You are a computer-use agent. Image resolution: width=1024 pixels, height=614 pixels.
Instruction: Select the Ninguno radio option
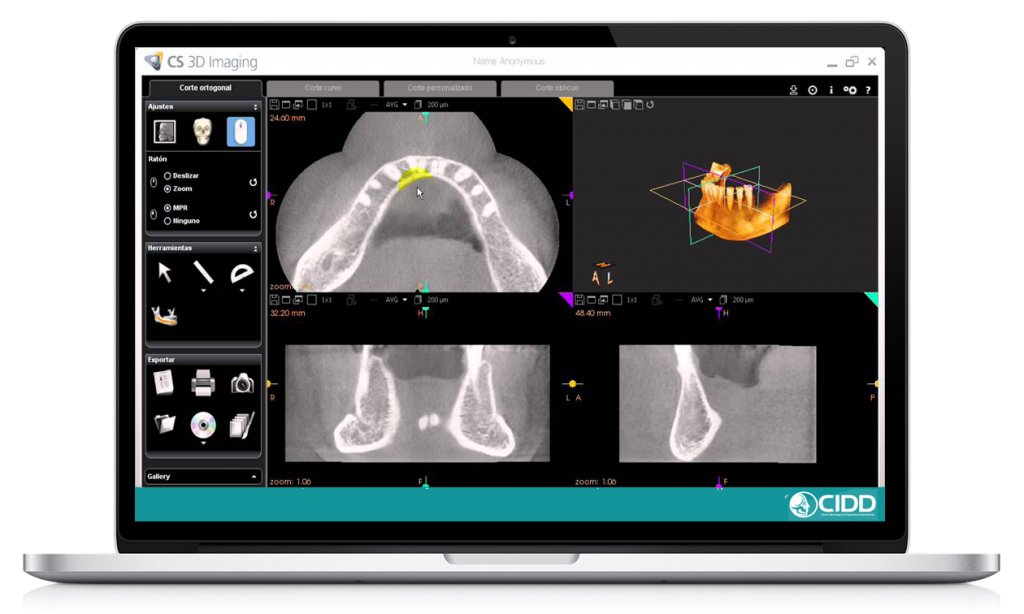pyautogui.click(x=167, y=220)
